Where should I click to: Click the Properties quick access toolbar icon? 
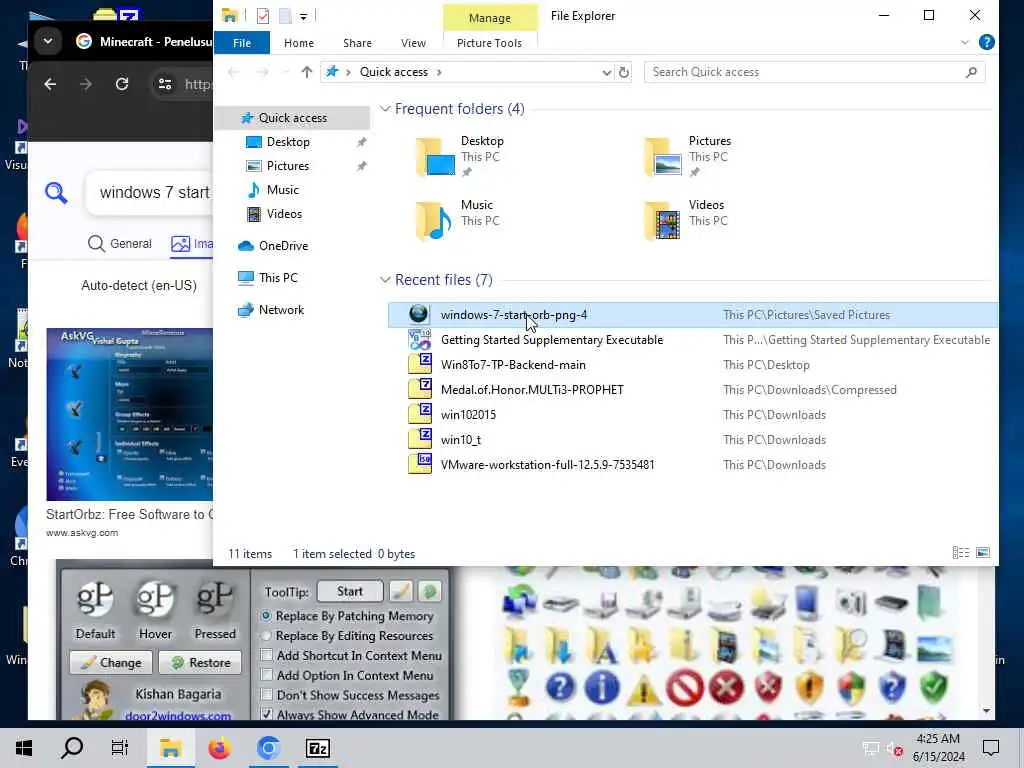263,16
